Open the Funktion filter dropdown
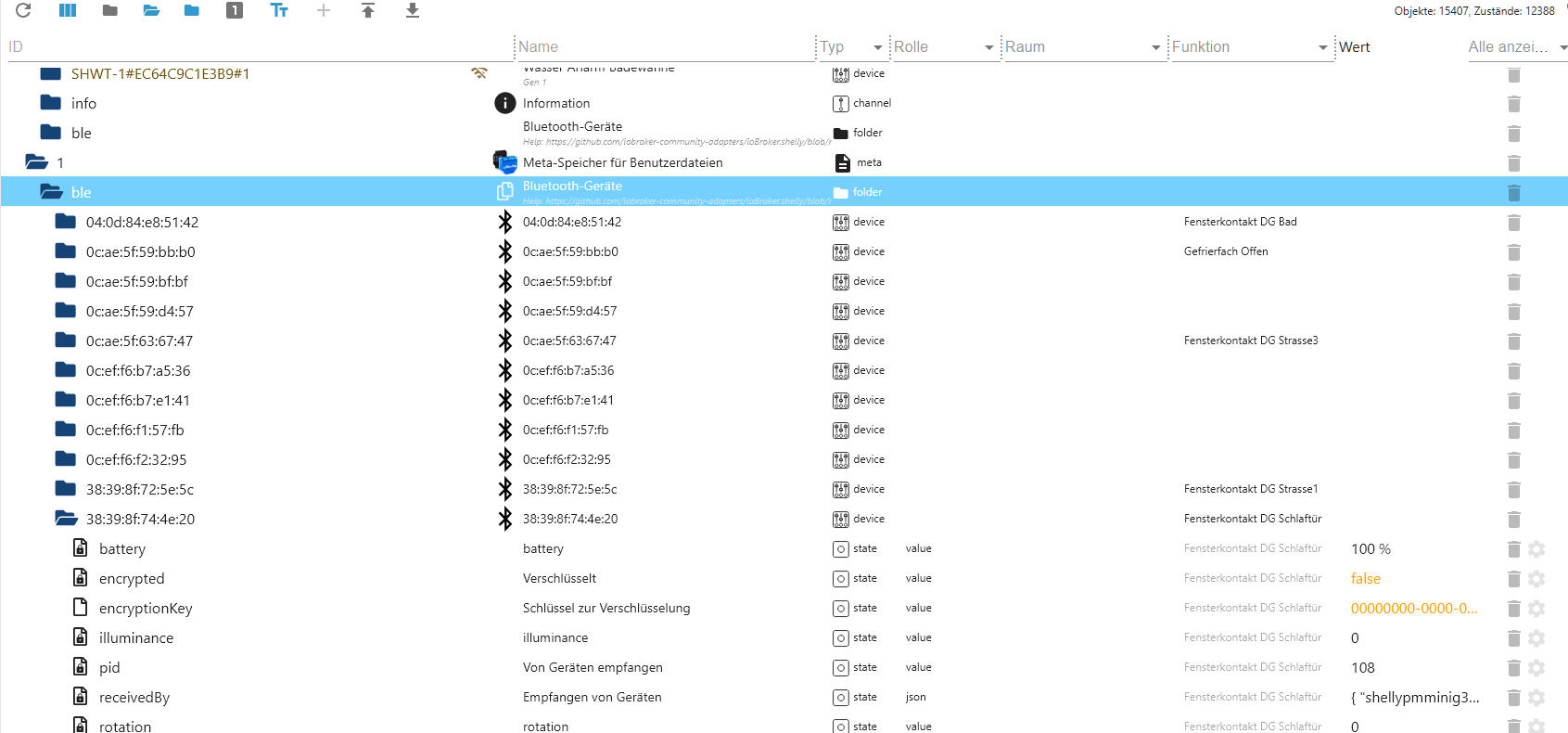 click(1322, 47)
